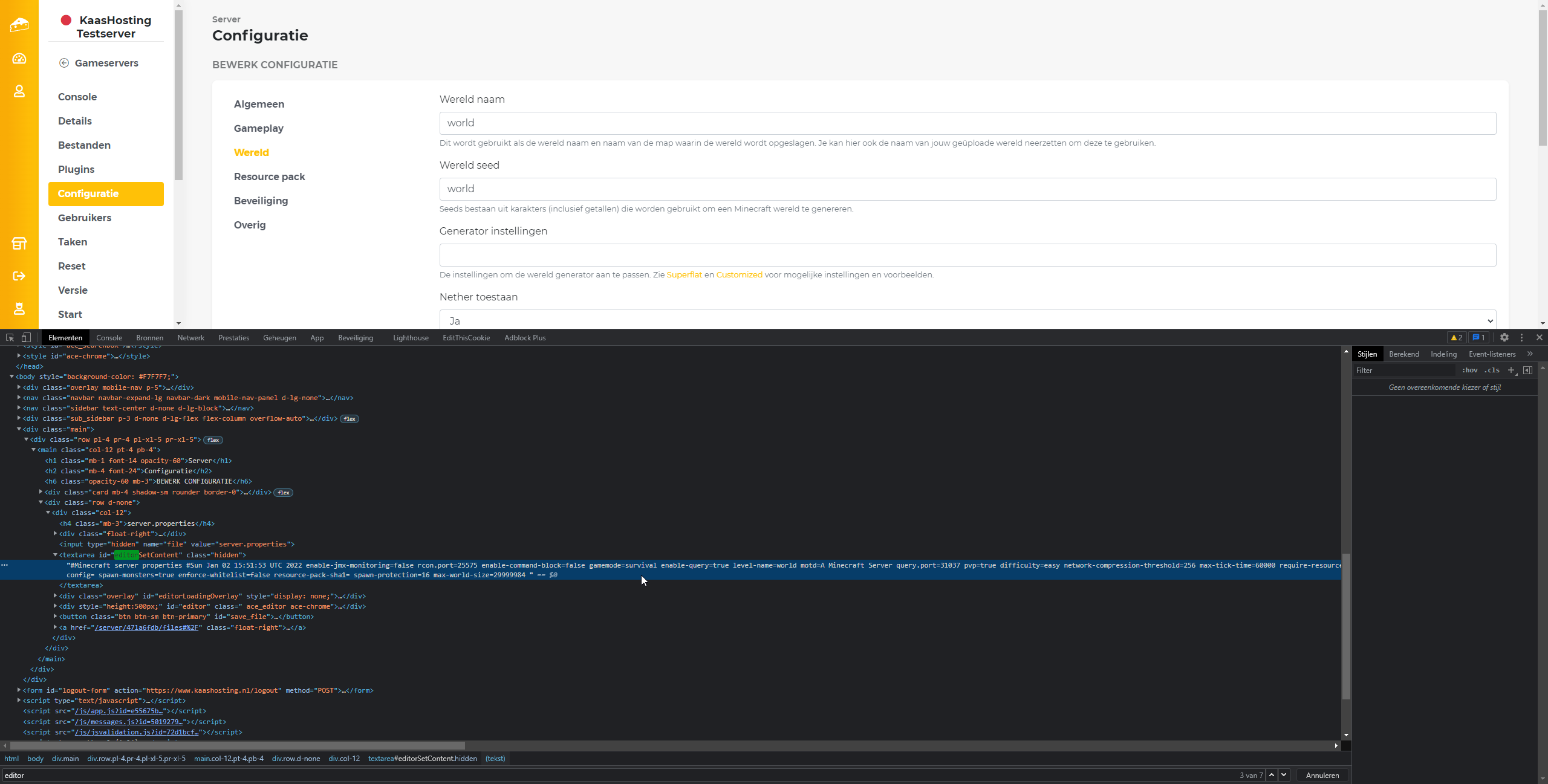This screenshot has height=784, width=1548.
Task: Click the inspect element picker icon
Action: coord(10,338)
